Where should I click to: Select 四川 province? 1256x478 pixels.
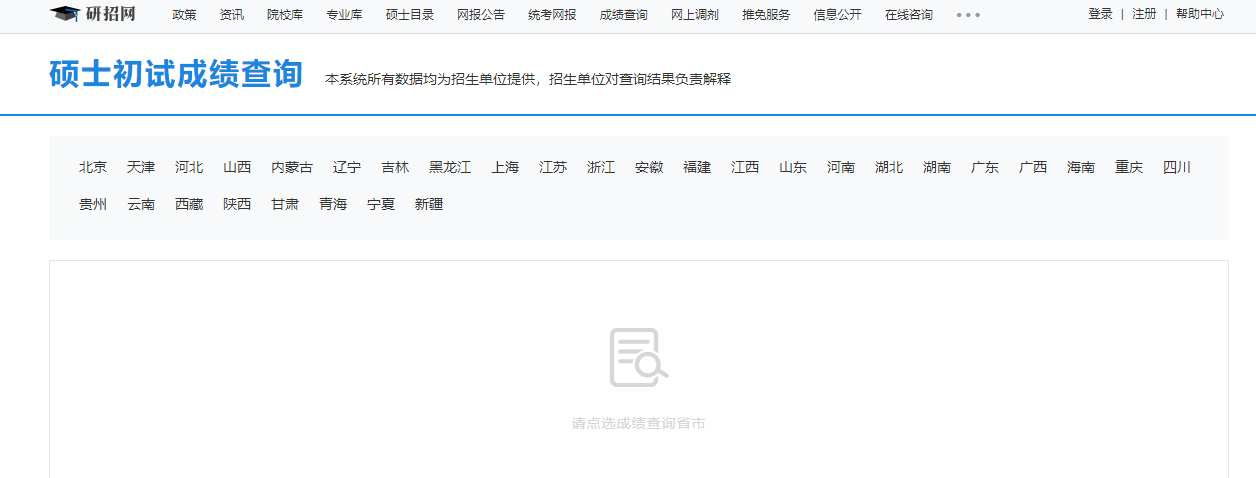click(1177, 168)
